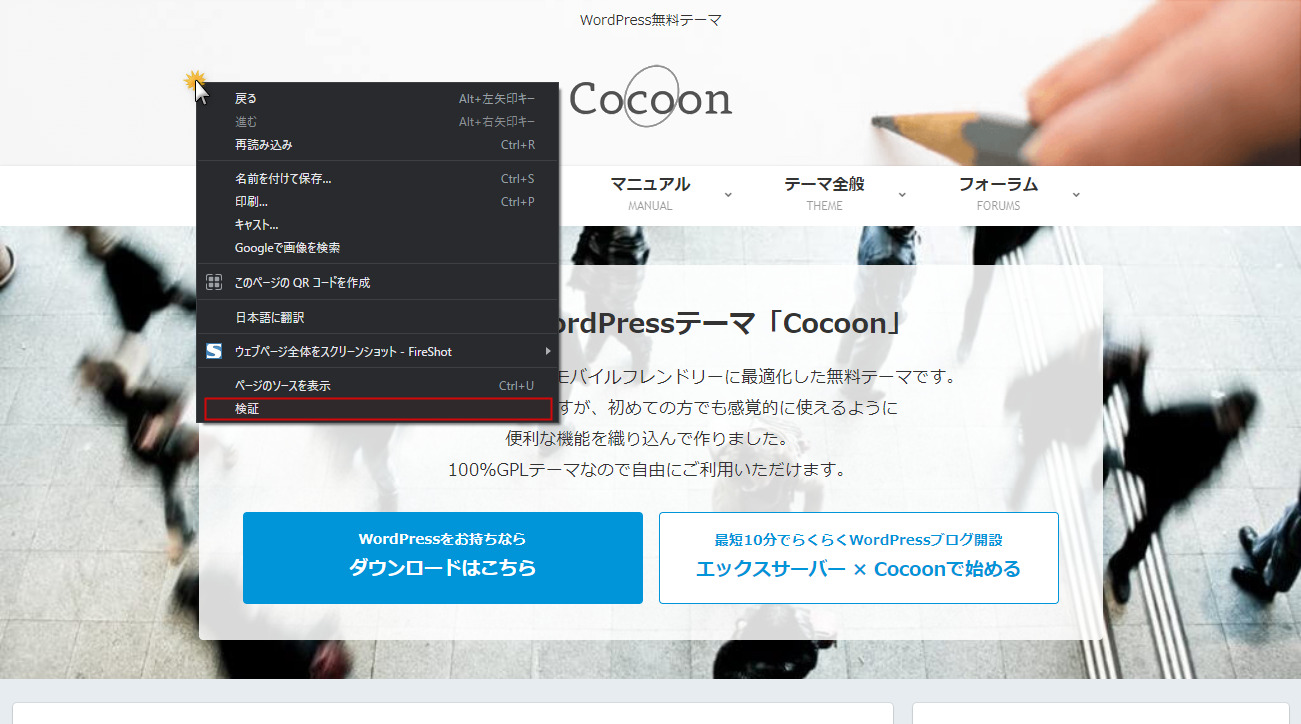Screen dimensions: 1301x724
Task: Open the テーマ全般 navigation item
Action: click(x=824, y=193)
